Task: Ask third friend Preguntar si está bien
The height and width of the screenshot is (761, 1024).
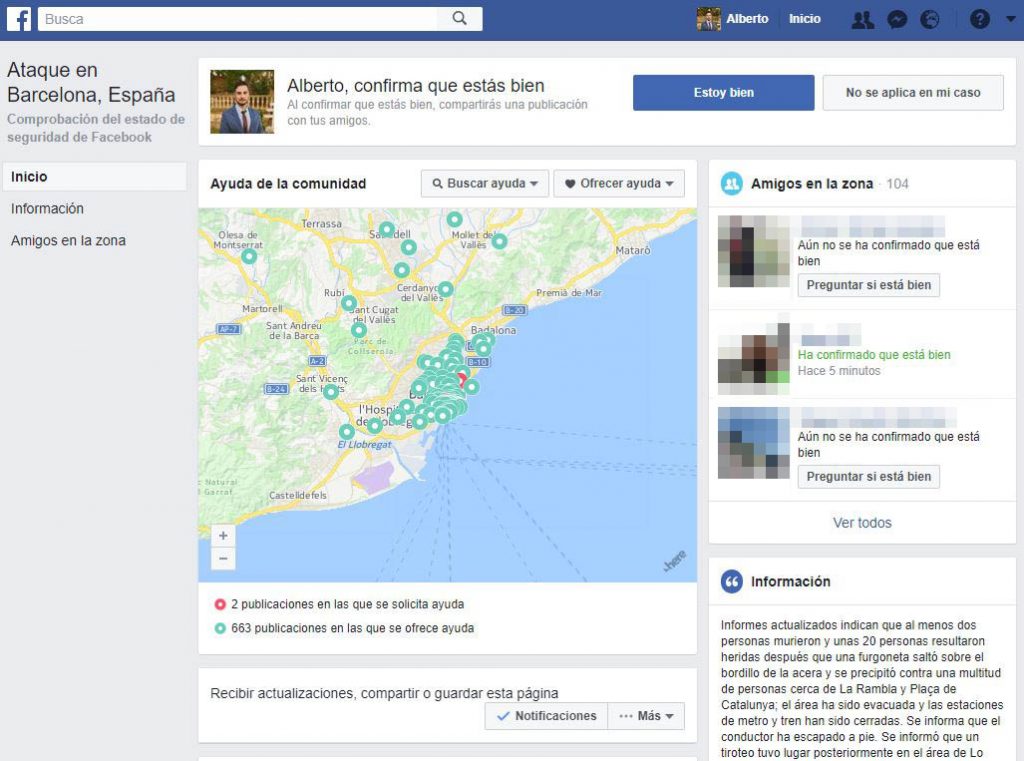Action: point(869,476)
